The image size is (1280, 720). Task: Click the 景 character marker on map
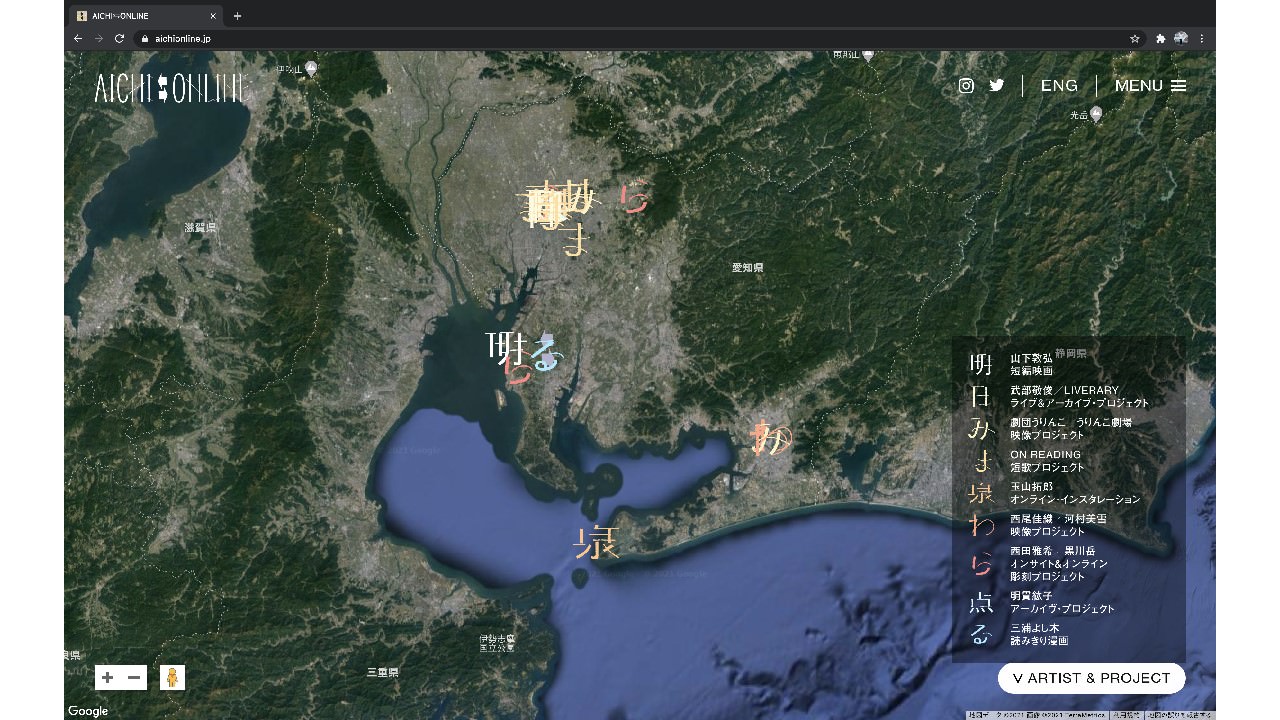click(596, 543)
